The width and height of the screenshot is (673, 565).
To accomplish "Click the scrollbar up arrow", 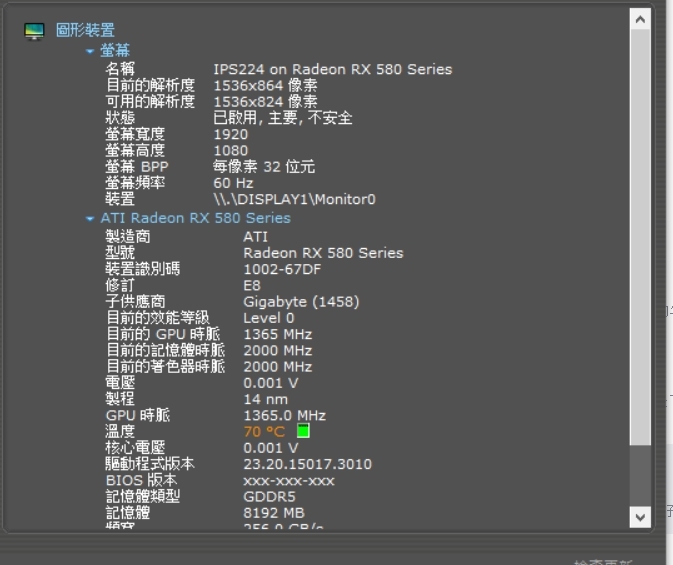I will tap(640, 19).
